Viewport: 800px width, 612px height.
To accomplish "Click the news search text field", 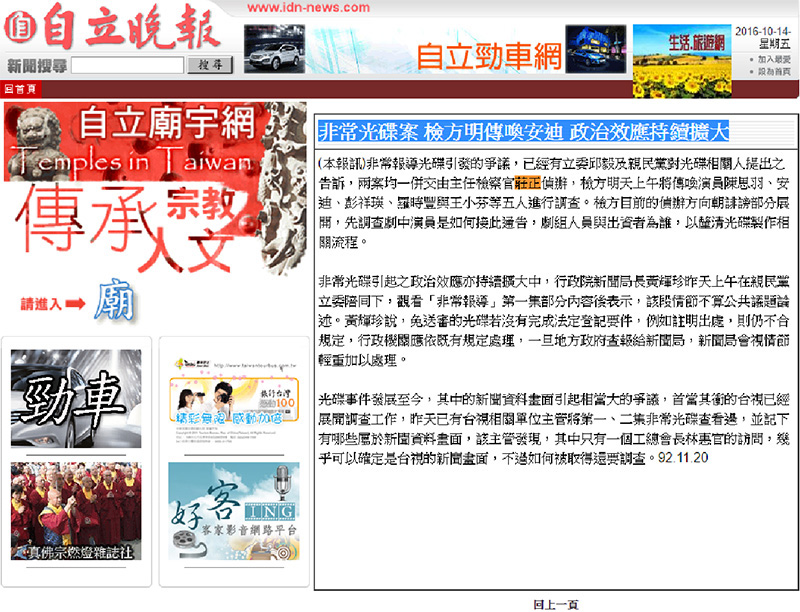I will (127, 66).
